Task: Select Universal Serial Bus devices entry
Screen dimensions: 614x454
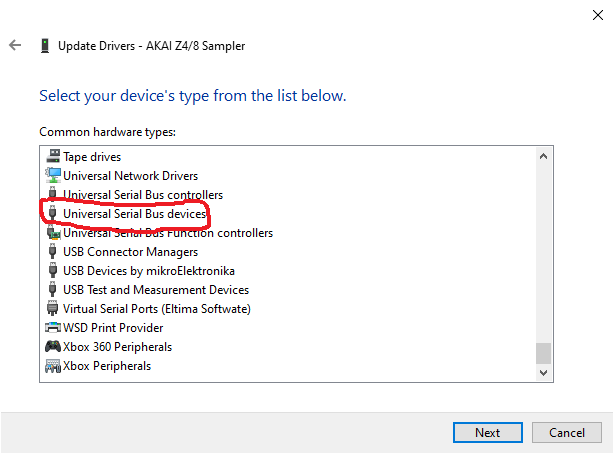Action: 135,213
